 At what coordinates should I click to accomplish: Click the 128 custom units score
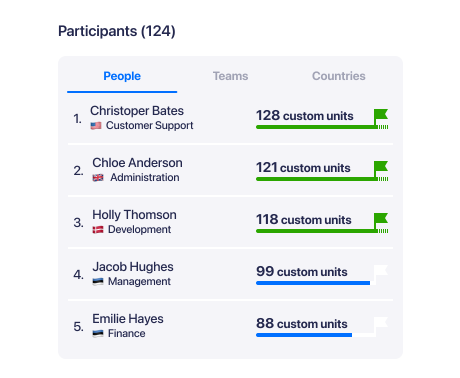coord(305,116)
